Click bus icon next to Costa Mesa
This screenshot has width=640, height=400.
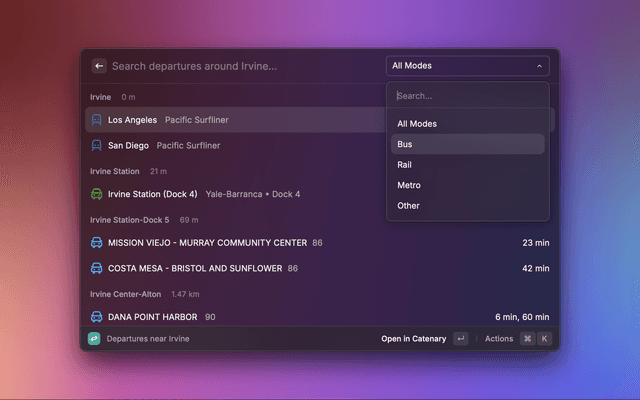point(96,268)
